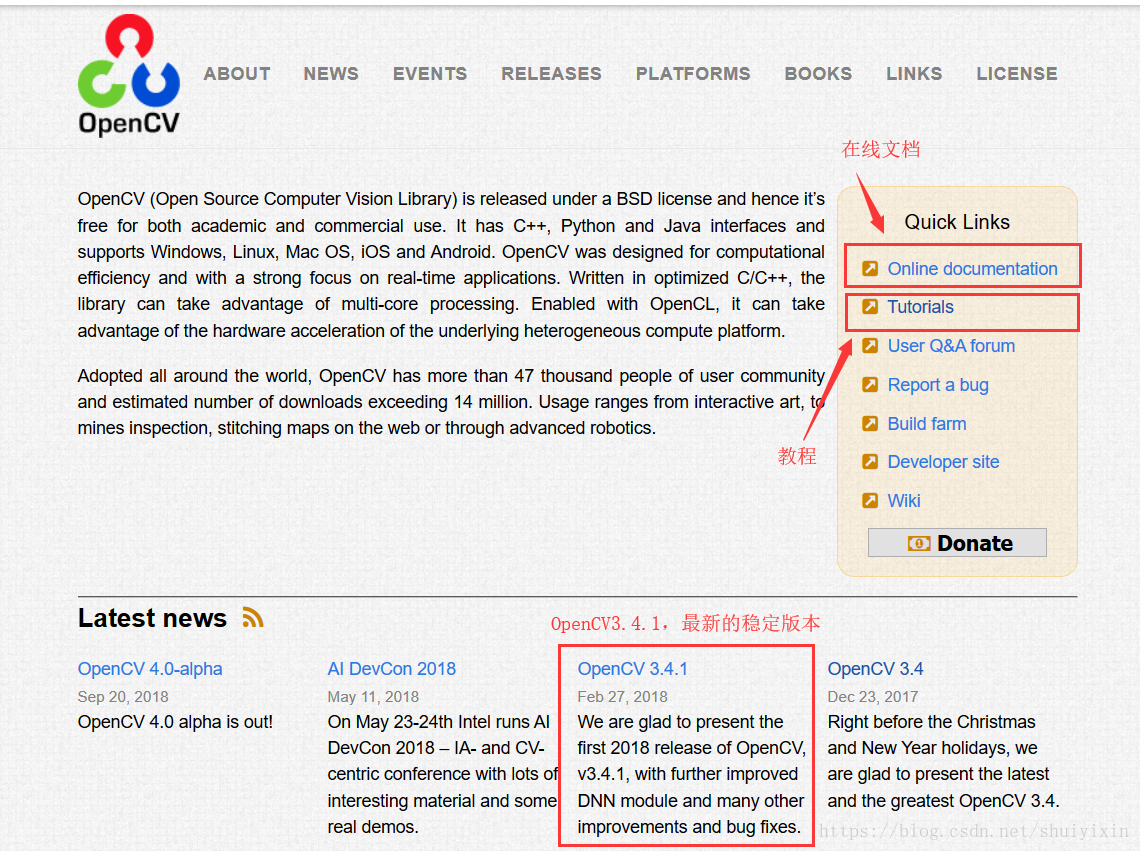1140x851 pixels.
Task: Click the arrow icon beside Online documentation
Action: tap(870, 268)
